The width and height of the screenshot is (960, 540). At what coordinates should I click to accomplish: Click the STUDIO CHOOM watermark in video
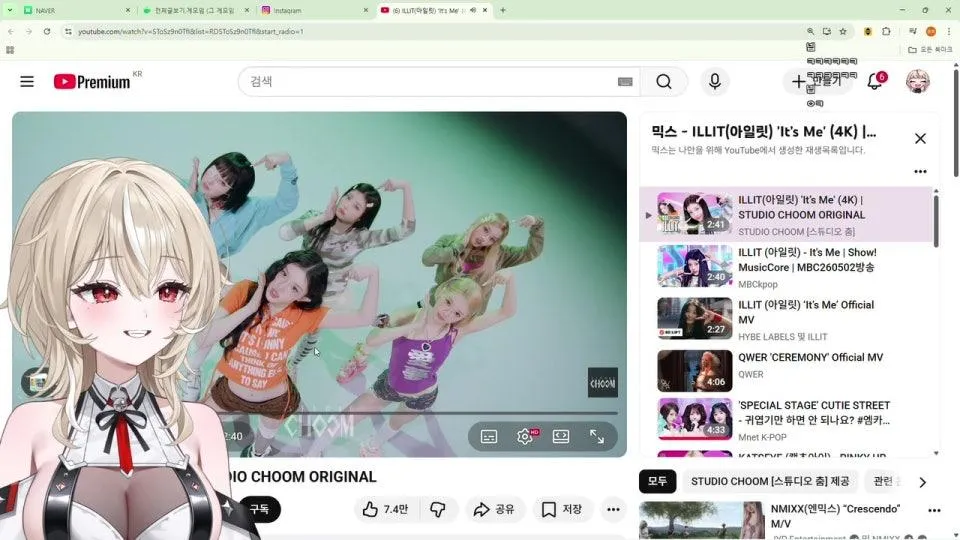pos(602,383)
